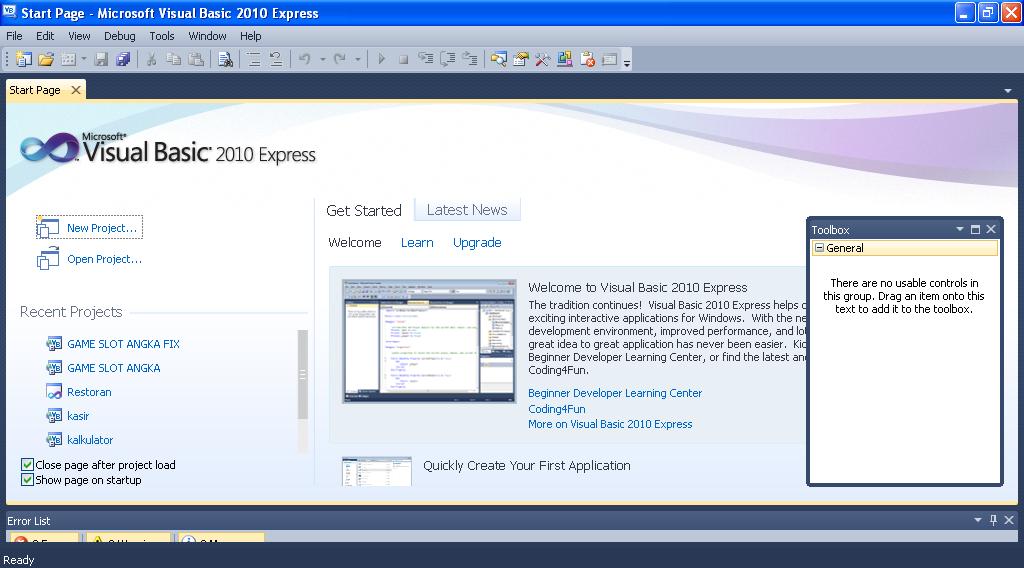Screen dimensions: 1024x568
Task: Switch to the Latest News tab
Action: coord(467,210)
